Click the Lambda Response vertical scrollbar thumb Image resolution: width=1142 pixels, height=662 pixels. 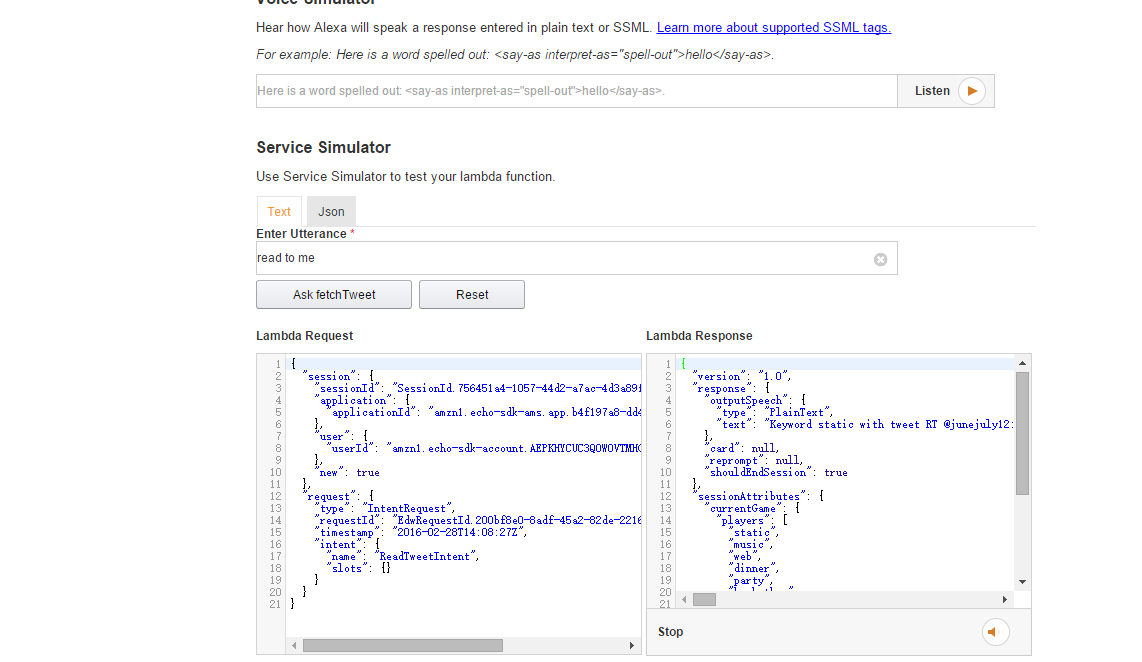pos(1023,433)
